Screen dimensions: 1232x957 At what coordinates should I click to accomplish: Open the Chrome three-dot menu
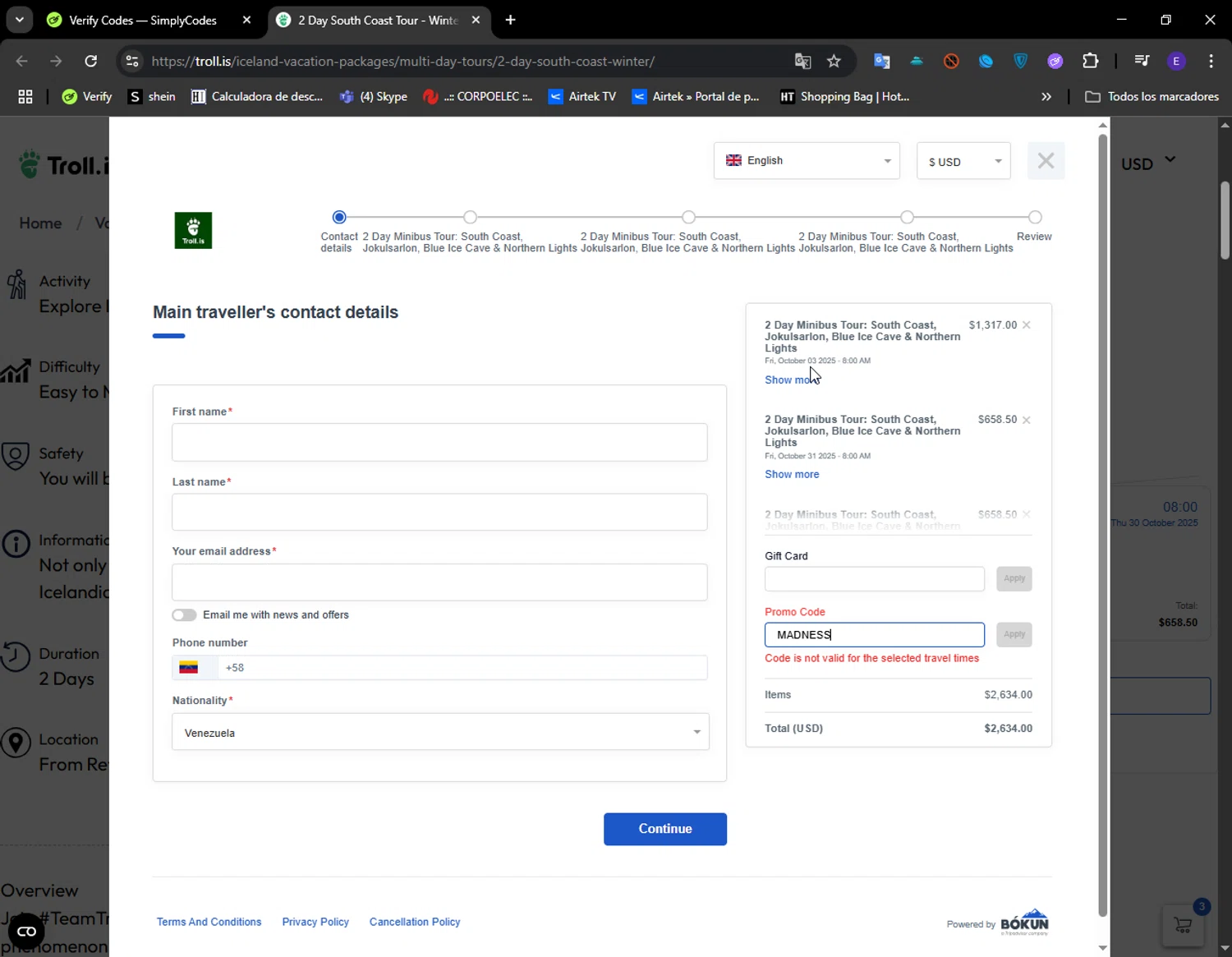pos(1211,61)
